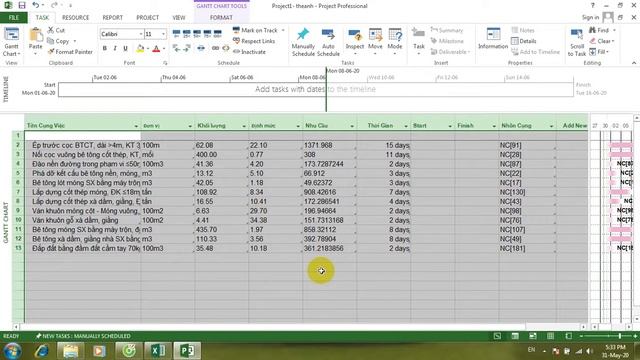This screenshot has width=640, height=360.
Task: Click Mark on Track
Action: [x=255, y=30]
